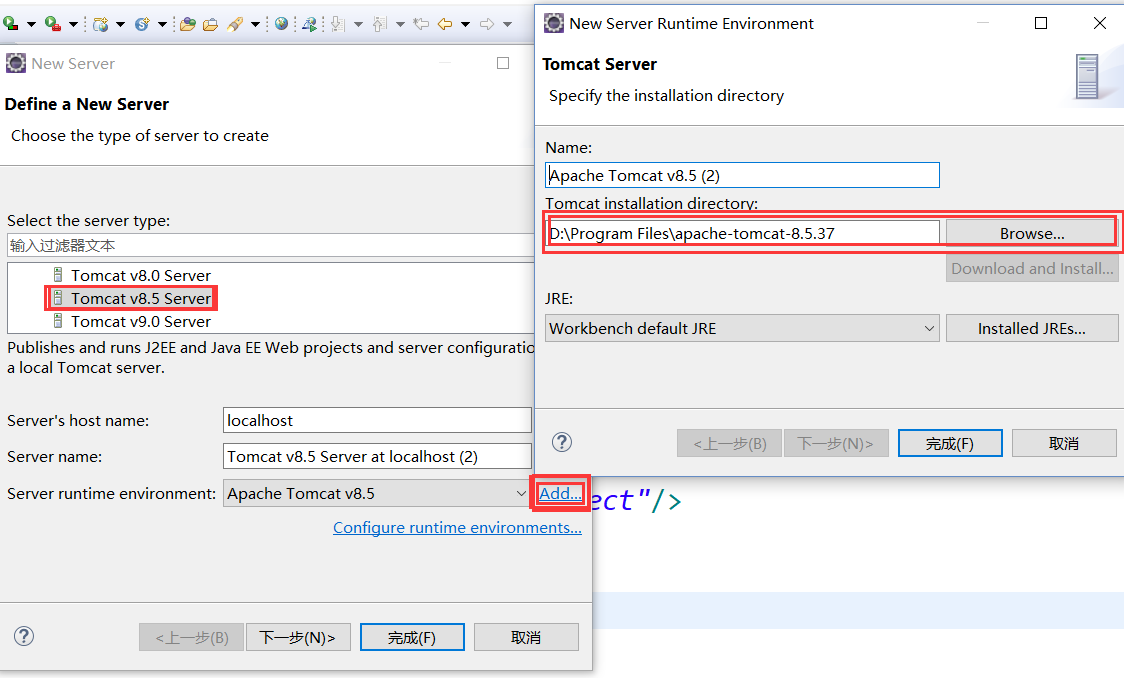Click the highlighted Add link
1124x678 pixels.
click(x=558, y=493)
